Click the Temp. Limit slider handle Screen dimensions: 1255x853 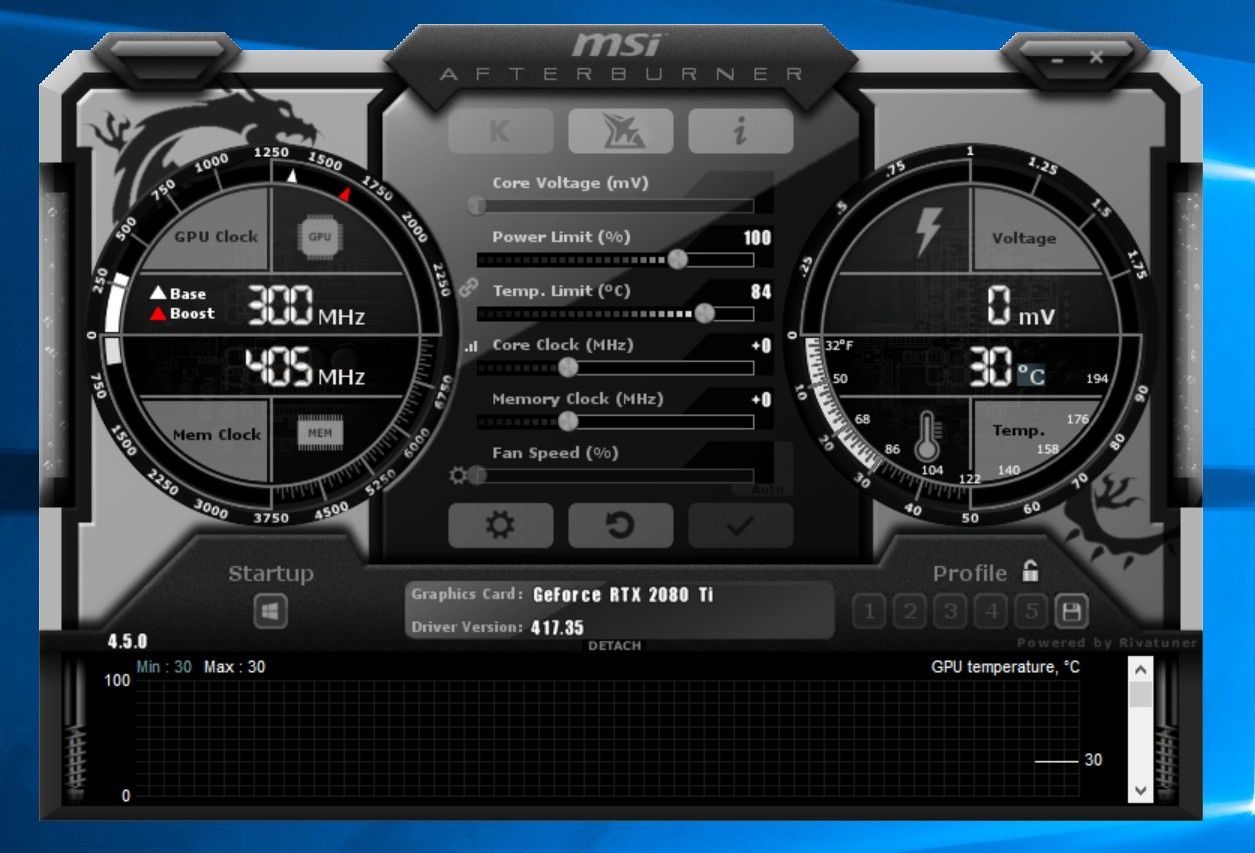[704, 314]
